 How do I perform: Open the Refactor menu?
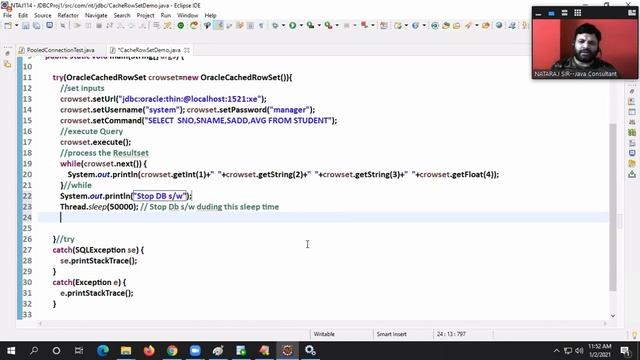[68, 16]
